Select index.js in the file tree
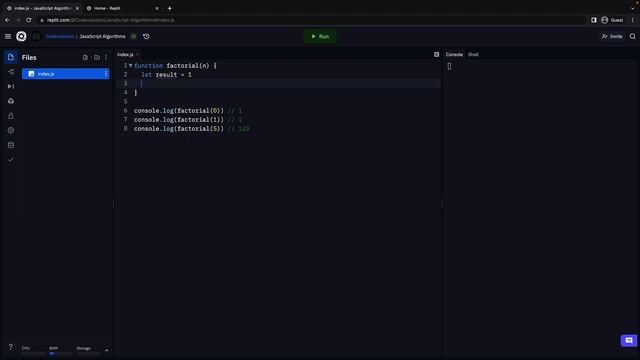Viewport: 640px width, 360px height. 65,74
